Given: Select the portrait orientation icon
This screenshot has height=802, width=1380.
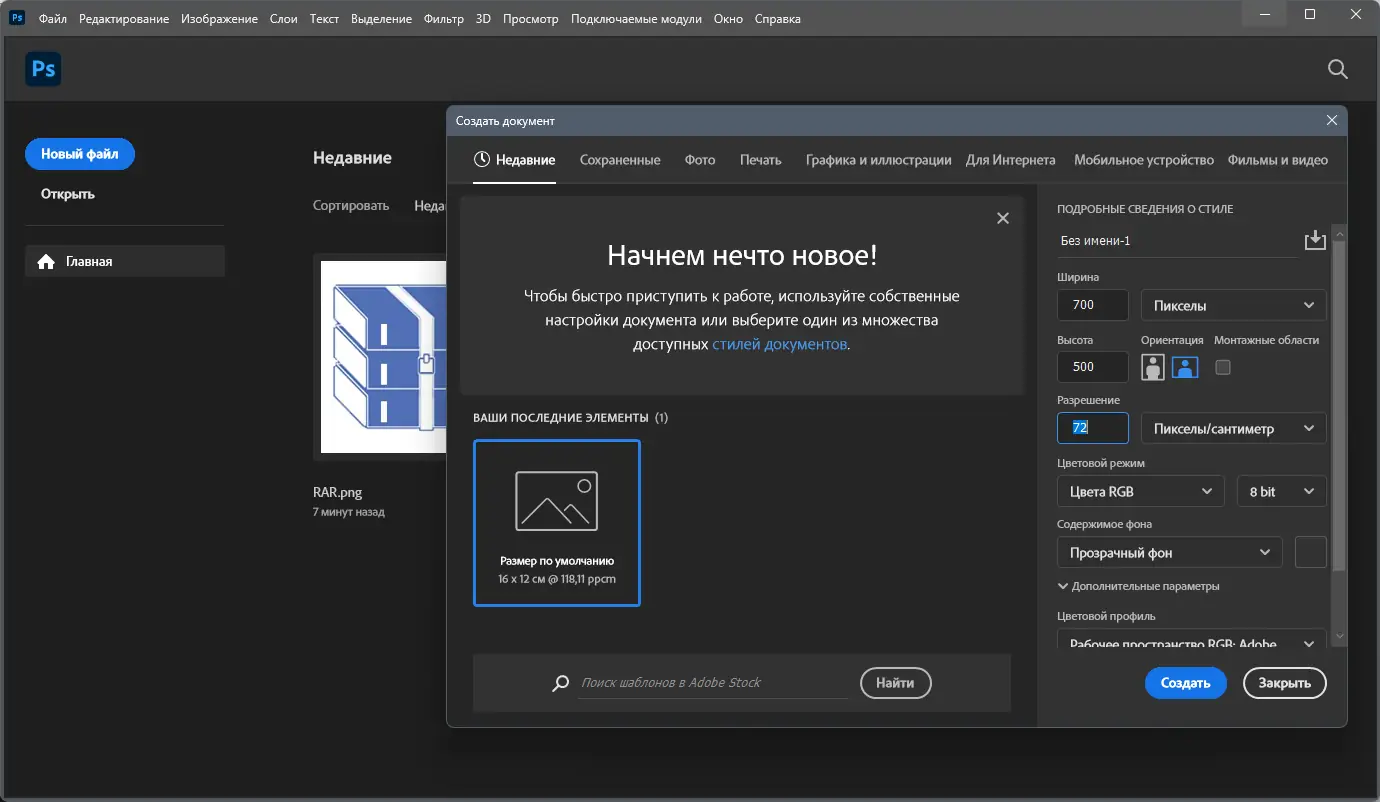Looking at the screenshot, I should [x=1152, y=367].
